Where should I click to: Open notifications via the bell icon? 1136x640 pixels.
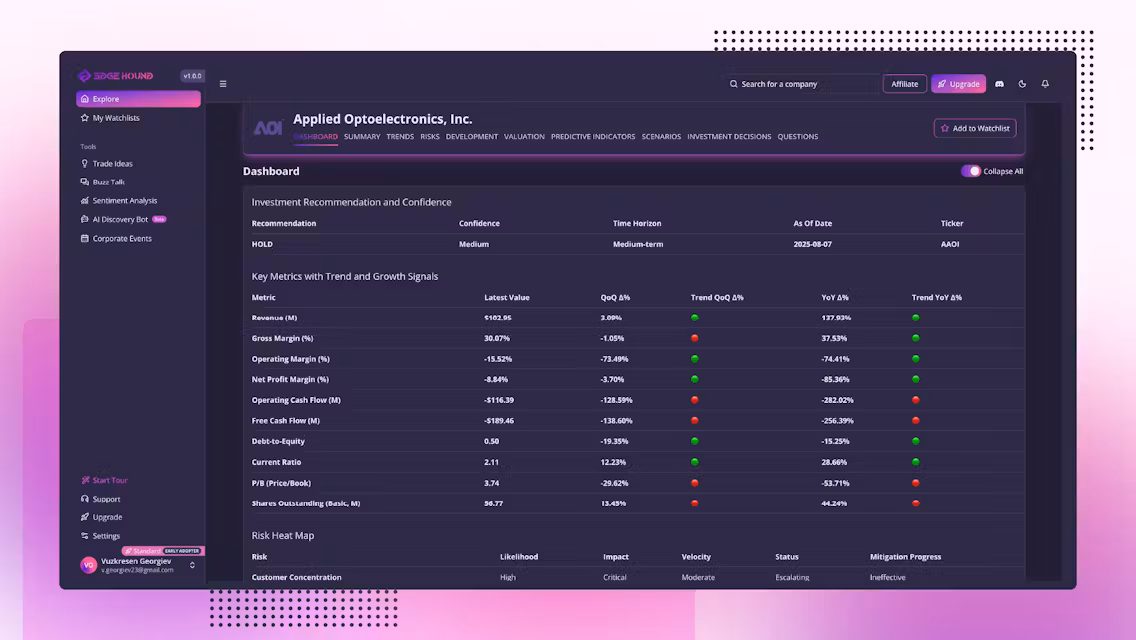[1045, 84]
